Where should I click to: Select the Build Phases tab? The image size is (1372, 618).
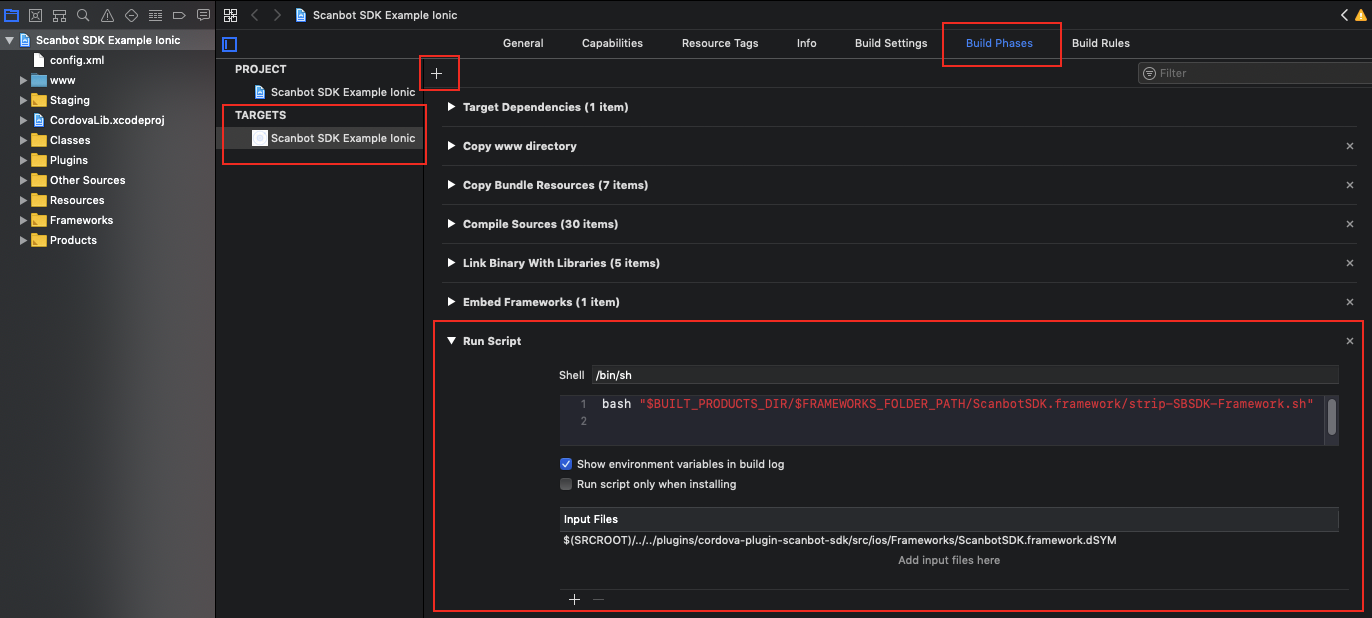pyautogui.click(x=999, y=43)
